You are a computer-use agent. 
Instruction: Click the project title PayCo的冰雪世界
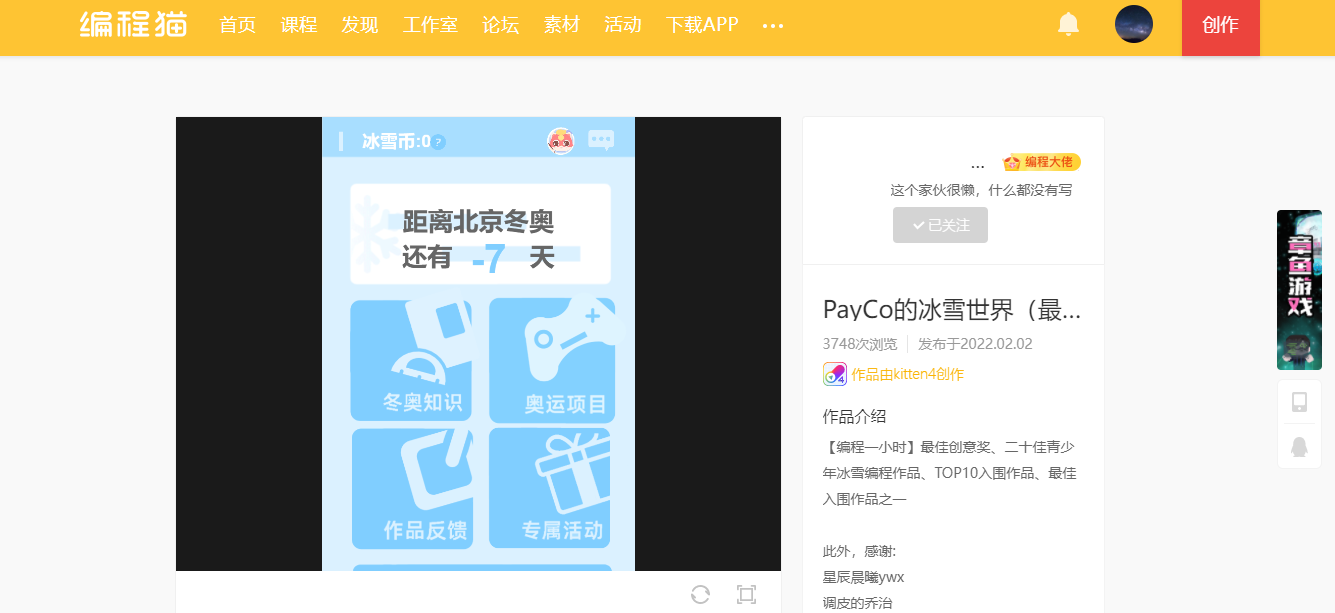point(952,310)
